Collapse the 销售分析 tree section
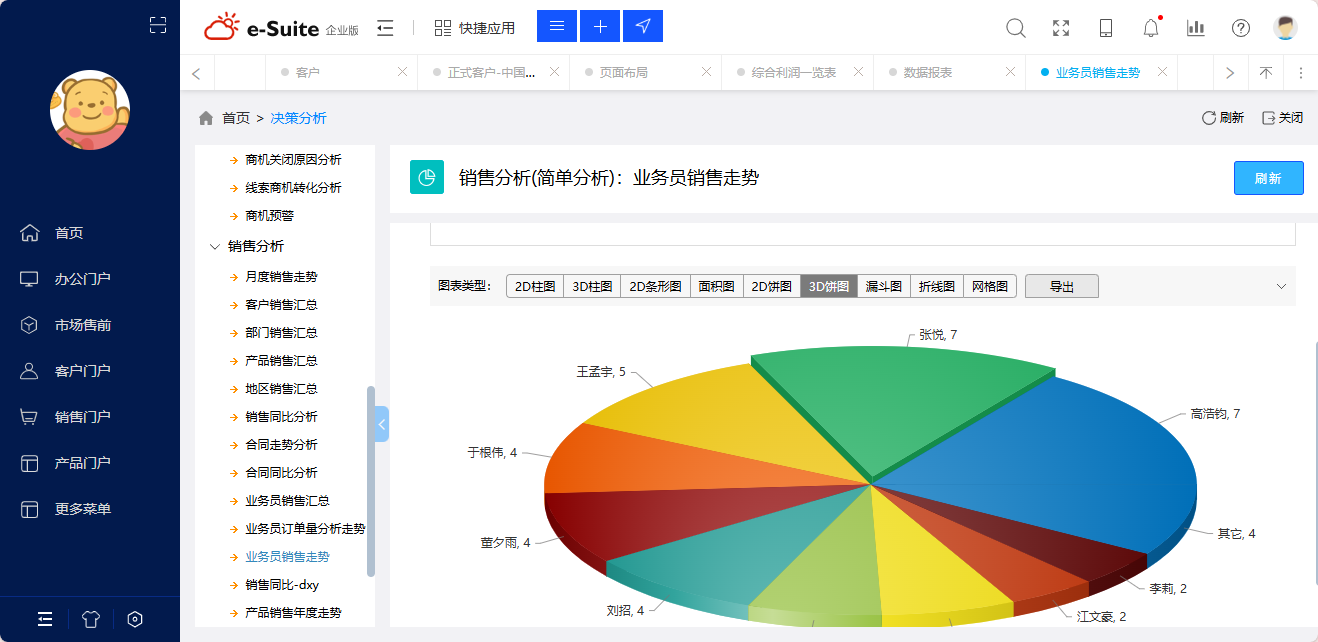This screenshot has width=1318, height=642. tap(216, 245)
